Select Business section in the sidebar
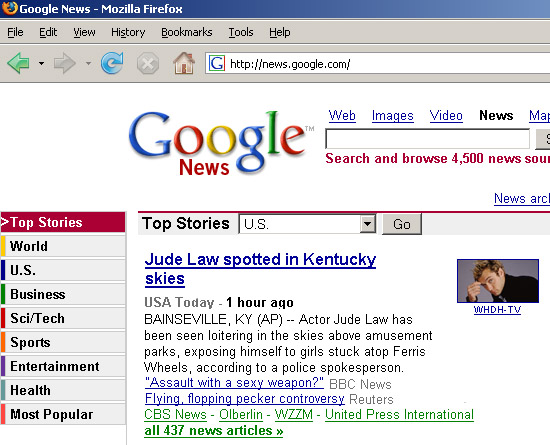Image resolution: width=550 pixels, height=445 pixels. point(63,294)
